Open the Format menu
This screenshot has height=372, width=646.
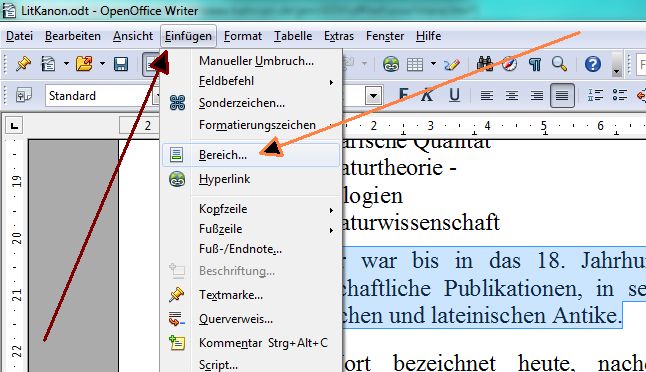(x=243, y=36)
